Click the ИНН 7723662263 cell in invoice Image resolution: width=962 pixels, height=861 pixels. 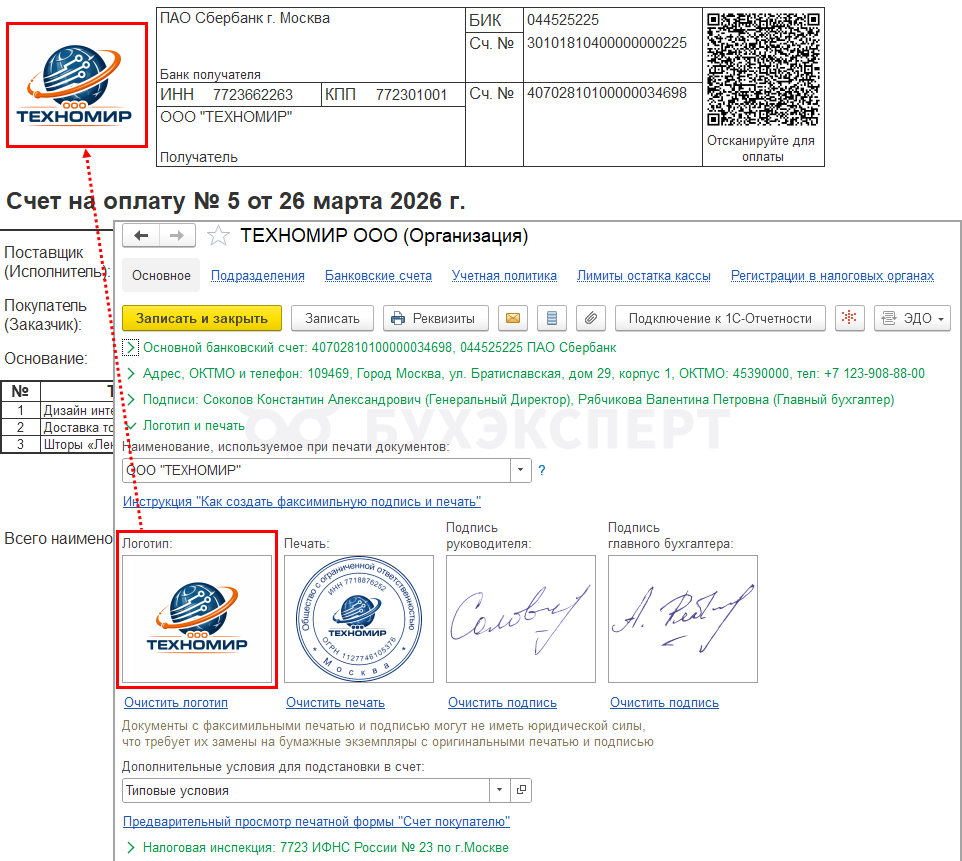[x=239, y=95]
